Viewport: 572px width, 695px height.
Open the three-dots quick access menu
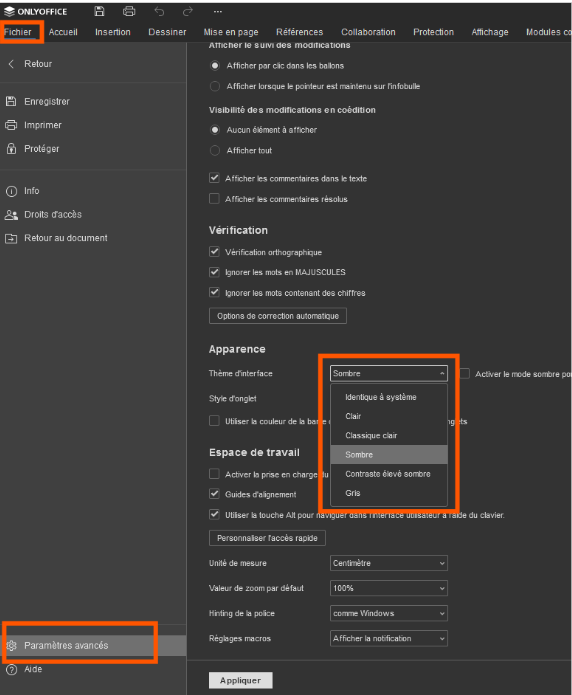[x=218, y=12]
